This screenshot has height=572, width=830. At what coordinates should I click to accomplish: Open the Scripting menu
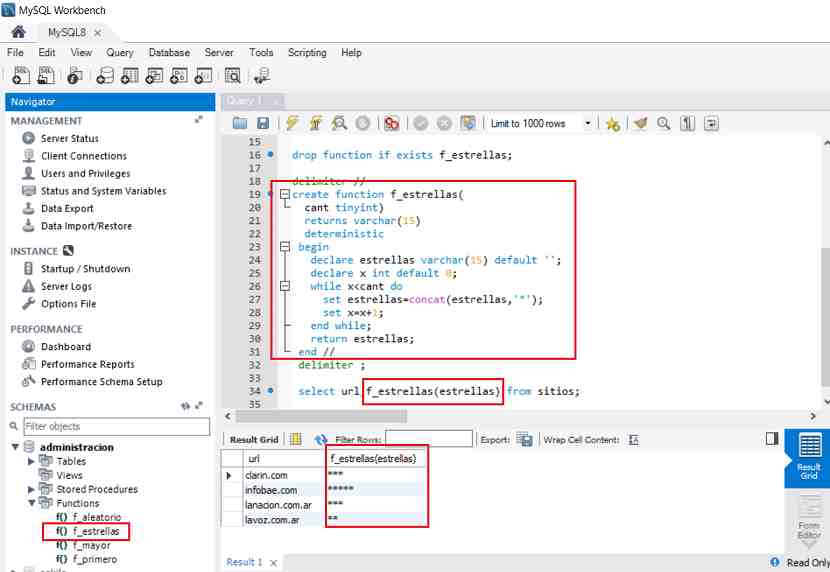[307, 52]
